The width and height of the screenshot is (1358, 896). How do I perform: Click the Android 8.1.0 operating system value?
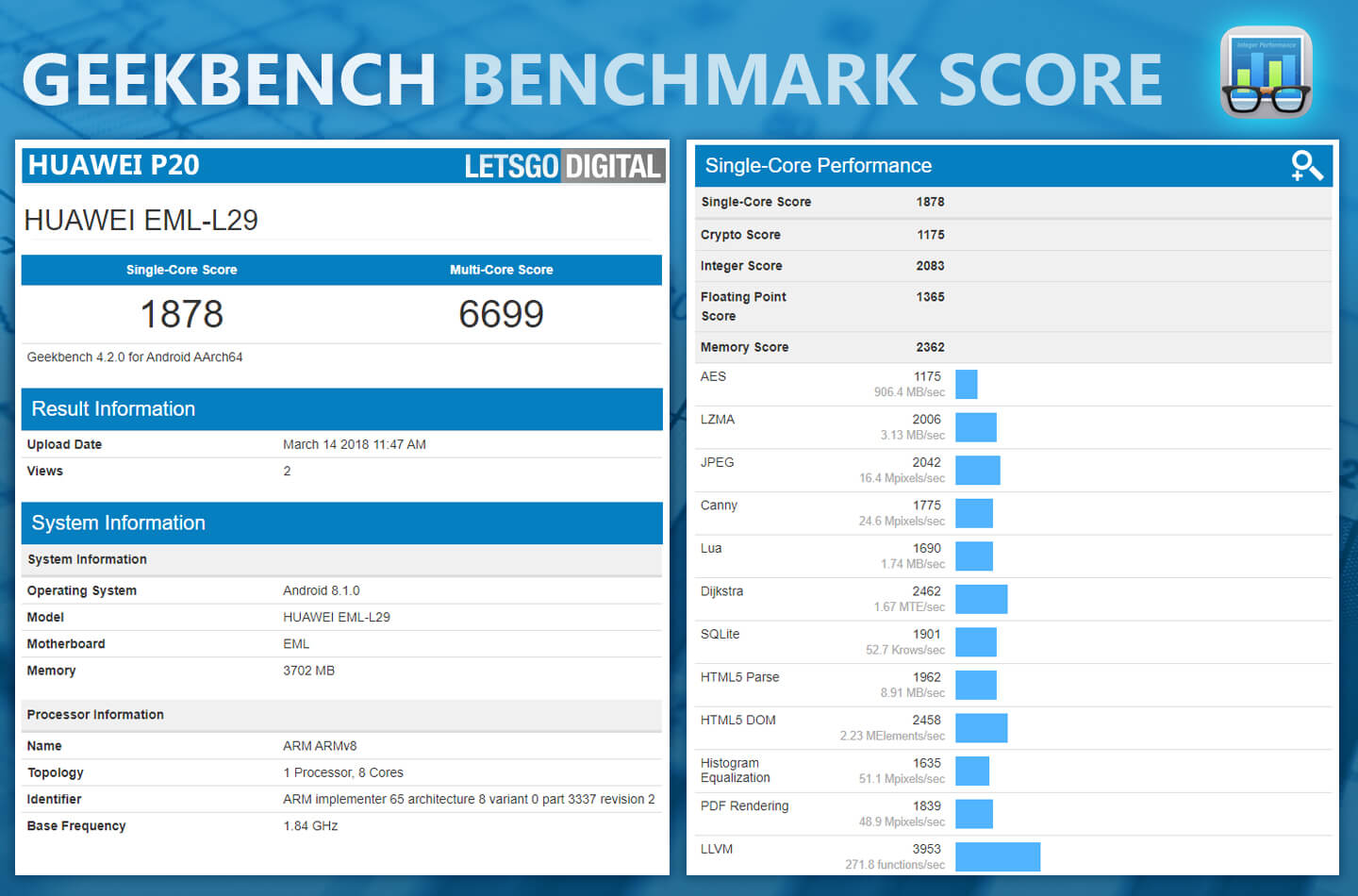(x=322, y=590)
